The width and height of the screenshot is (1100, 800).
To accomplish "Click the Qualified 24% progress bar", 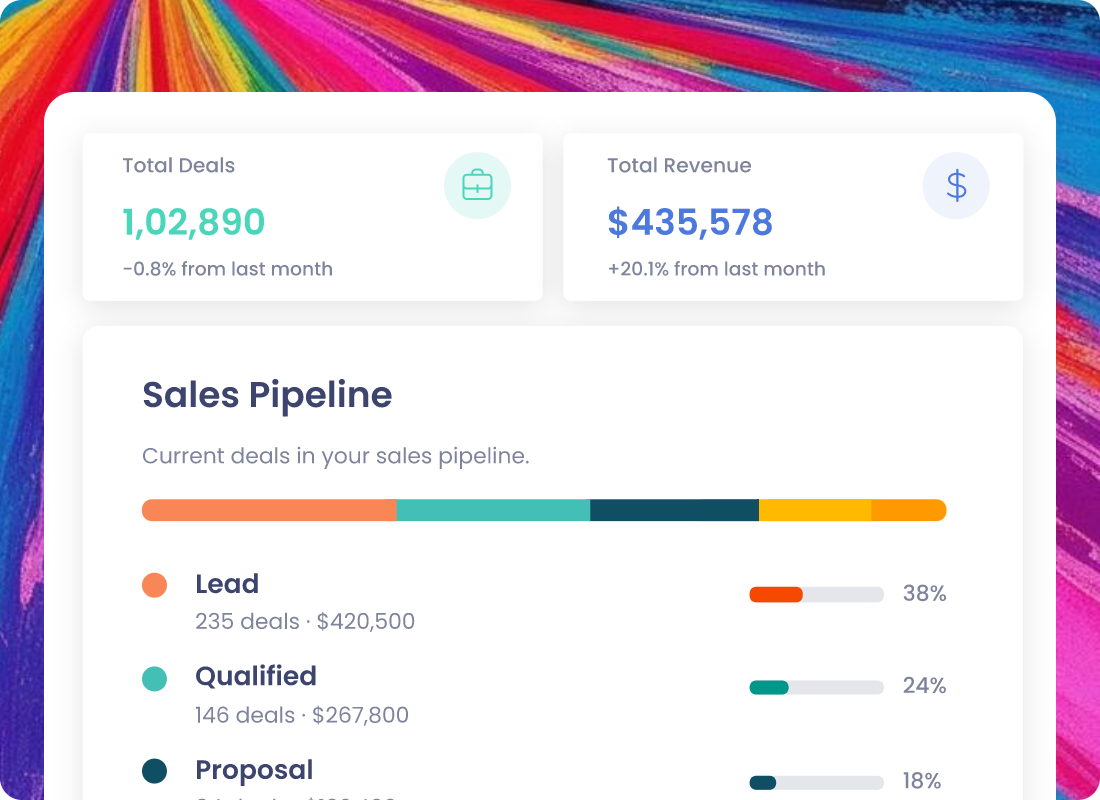I will pyautogui.click(x=817, y=687).
